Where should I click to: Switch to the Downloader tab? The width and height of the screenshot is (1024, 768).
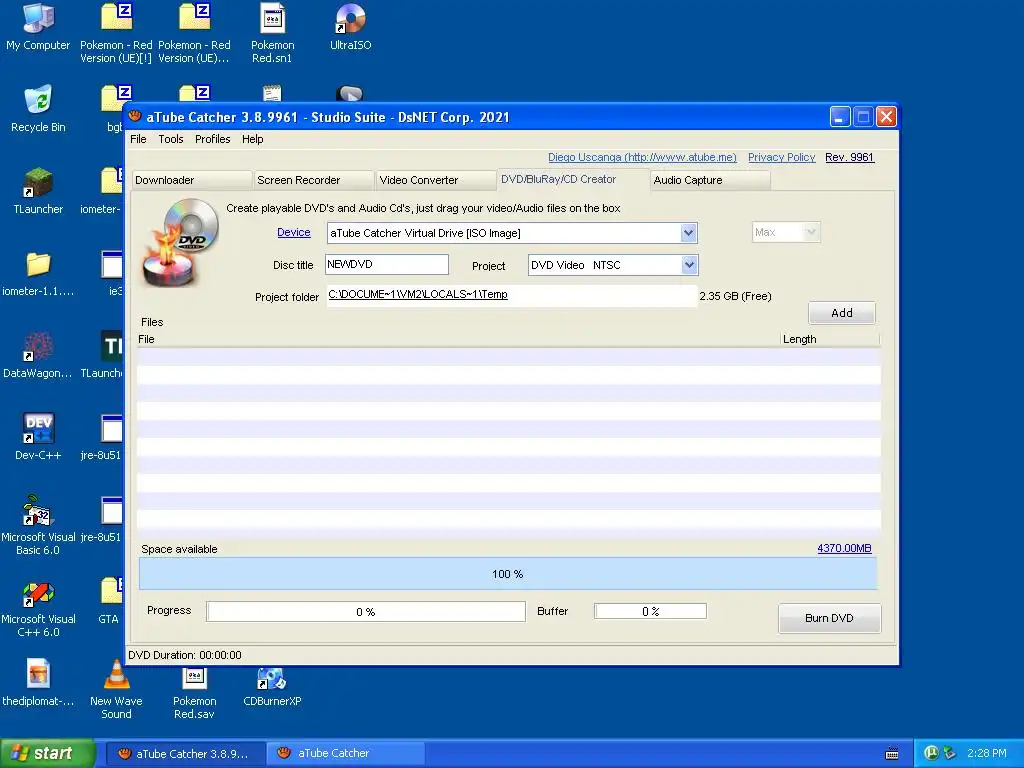(192, 180)
